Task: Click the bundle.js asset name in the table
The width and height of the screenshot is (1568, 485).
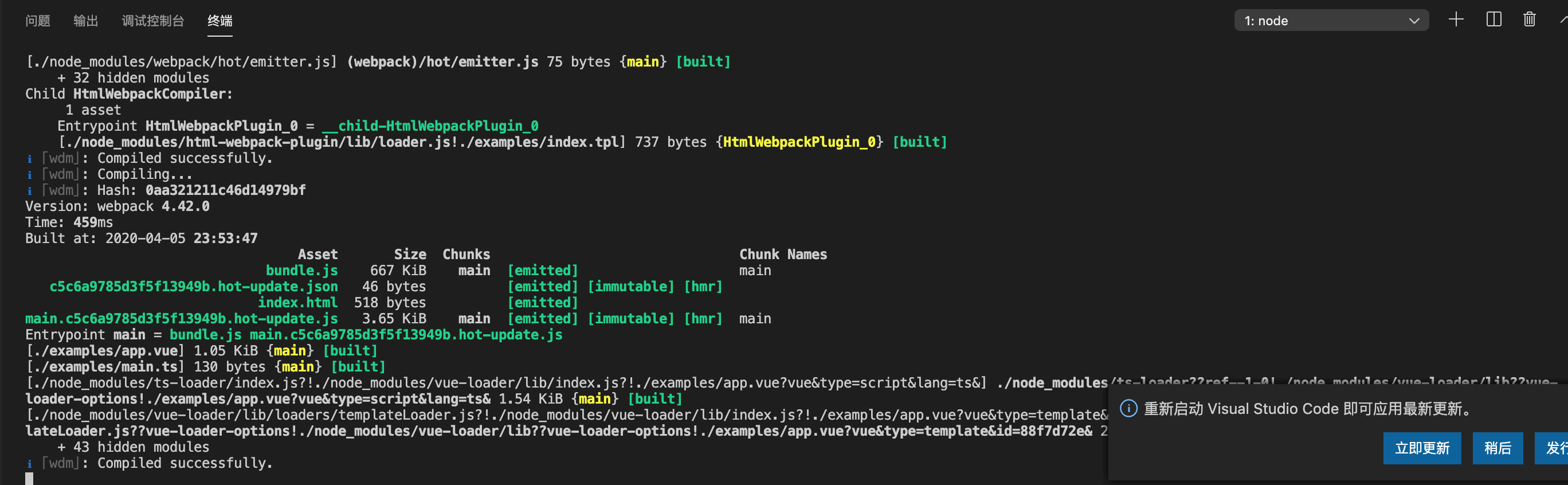Action: (302, 271)
